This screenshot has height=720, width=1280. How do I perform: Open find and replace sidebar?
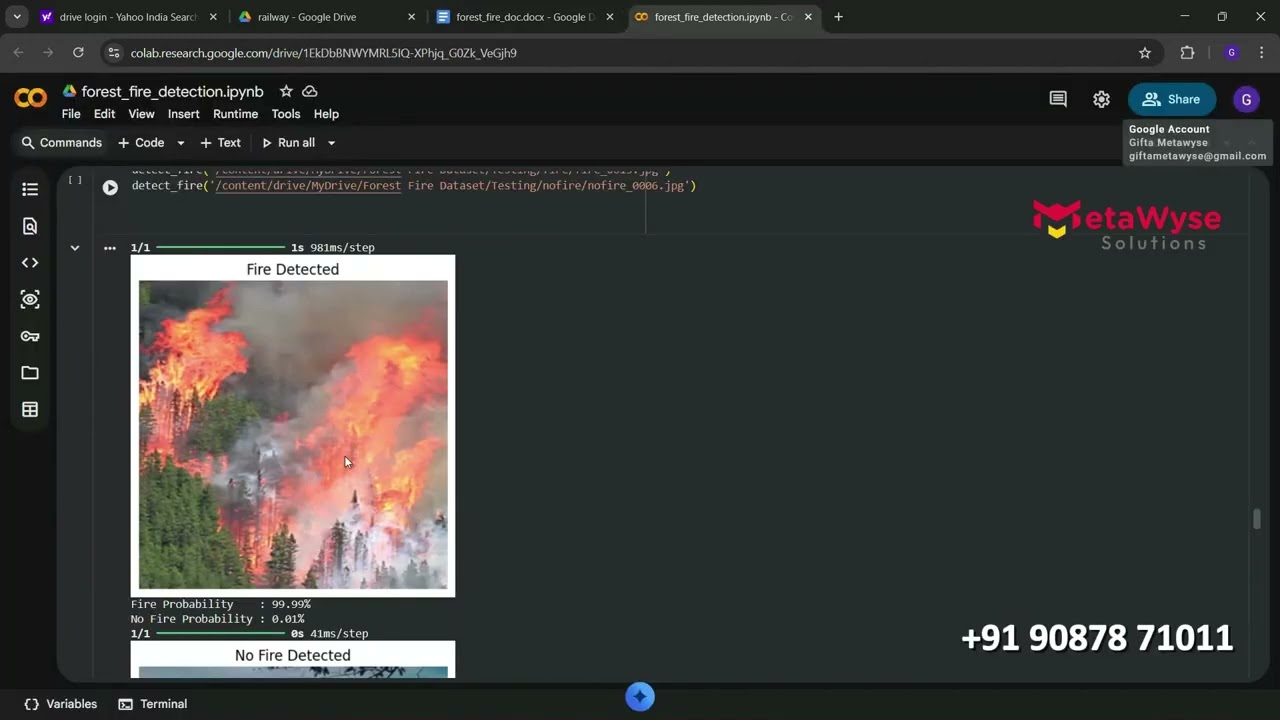tap(30, 226)
